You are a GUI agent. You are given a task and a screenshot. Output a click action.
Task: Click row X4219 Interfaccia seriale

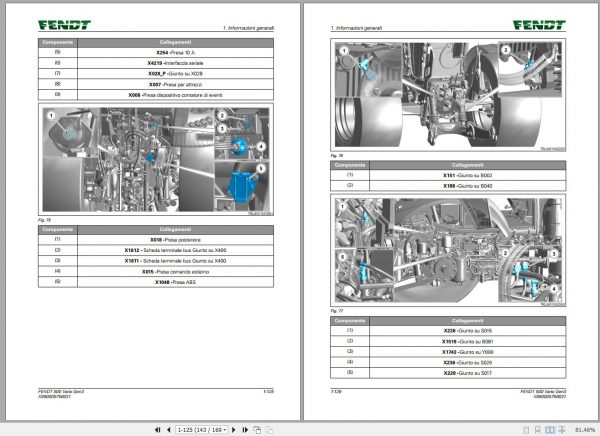point(156,63)
